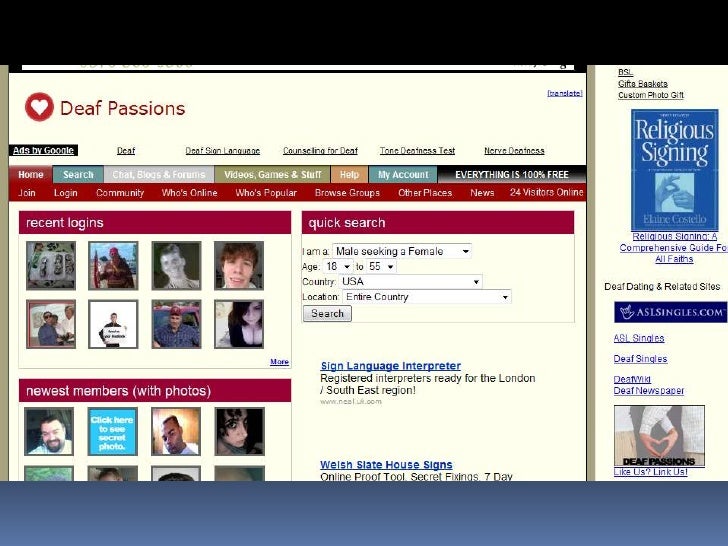Open the recent login photo of the person in red with a flag
Viewport: 728px width, 546px height.
coord(113,266)
